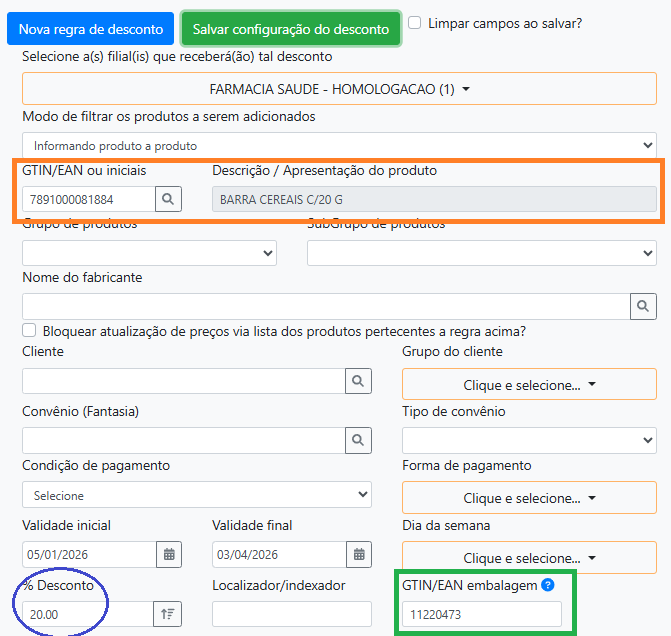Viewport: 671px width, 636px height.
Task: Open calendar for Validade inicial
Action: pos(169,554)
